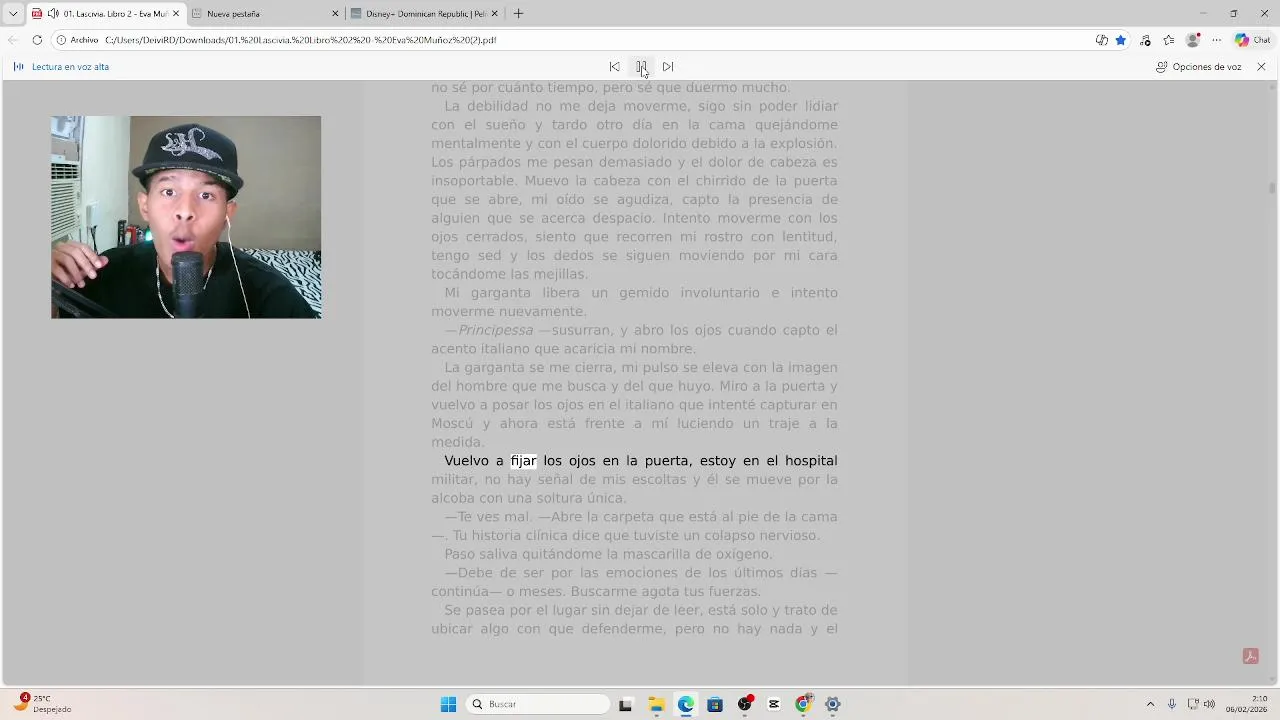The width and height of the screenshot is (1280, 720).
Task: Reload the current page
Action: point(37,40)
